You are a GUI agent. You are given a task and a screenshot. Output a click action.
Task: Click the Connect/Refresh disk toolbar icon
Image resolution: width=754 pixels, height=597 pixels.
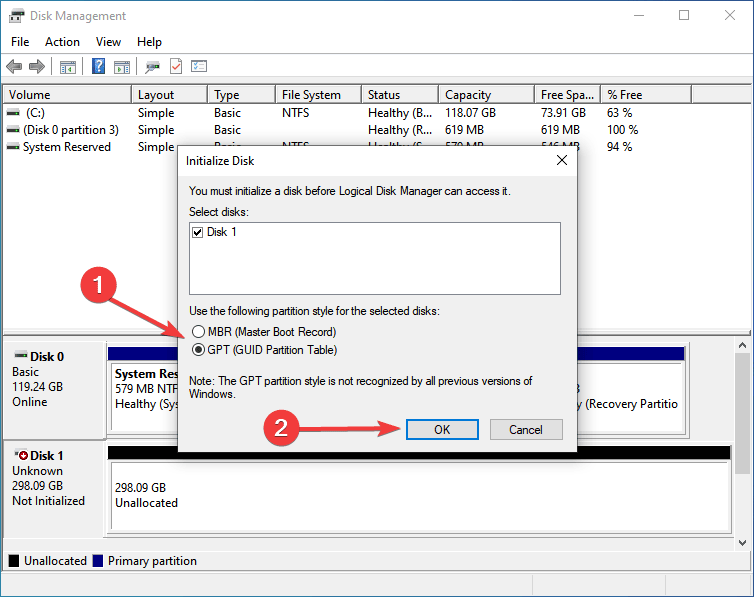(x=152, y=67)
